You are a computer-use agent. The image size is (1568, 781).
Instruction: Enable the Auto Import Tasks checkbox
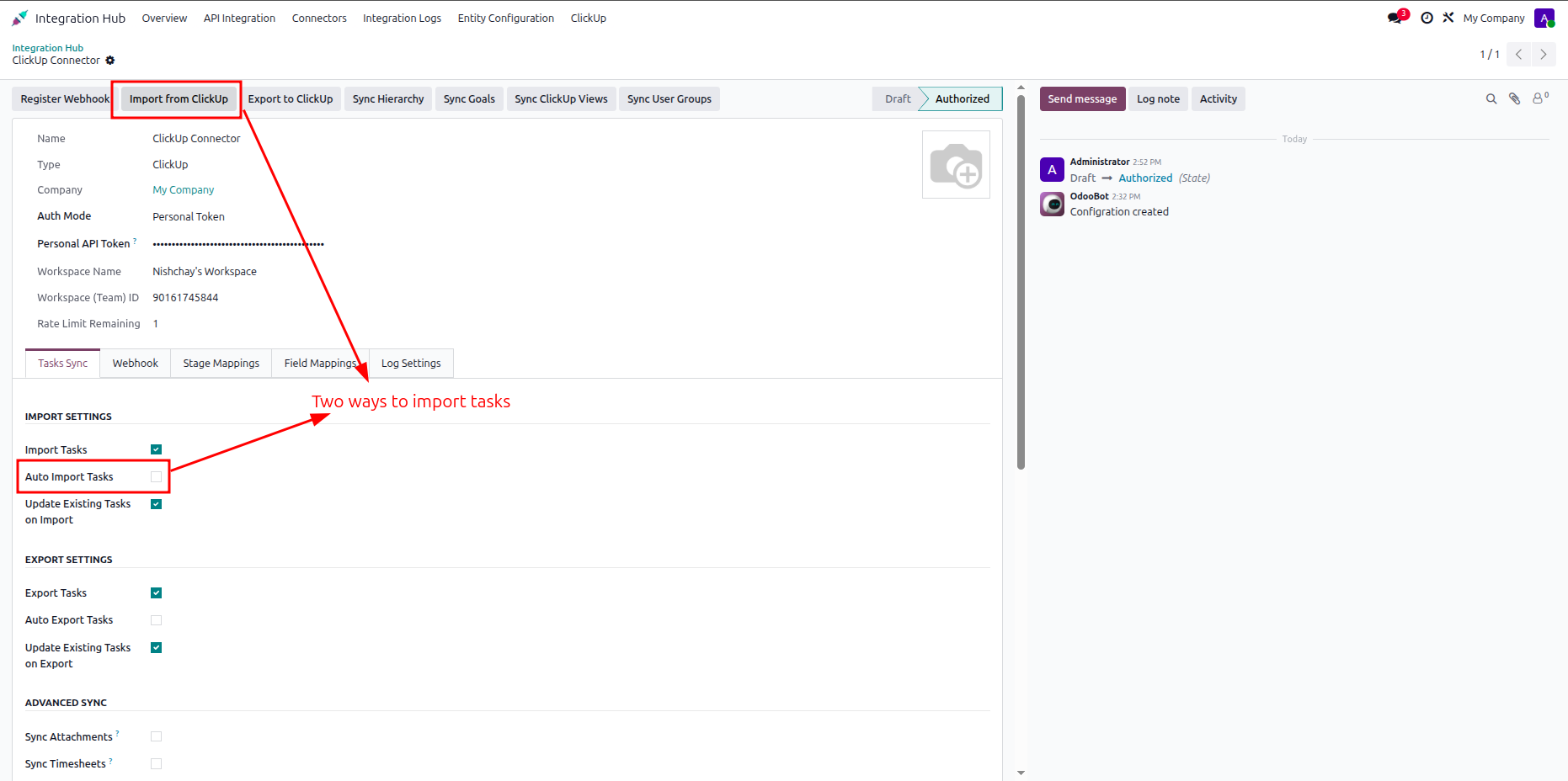[x=156, y=477]
